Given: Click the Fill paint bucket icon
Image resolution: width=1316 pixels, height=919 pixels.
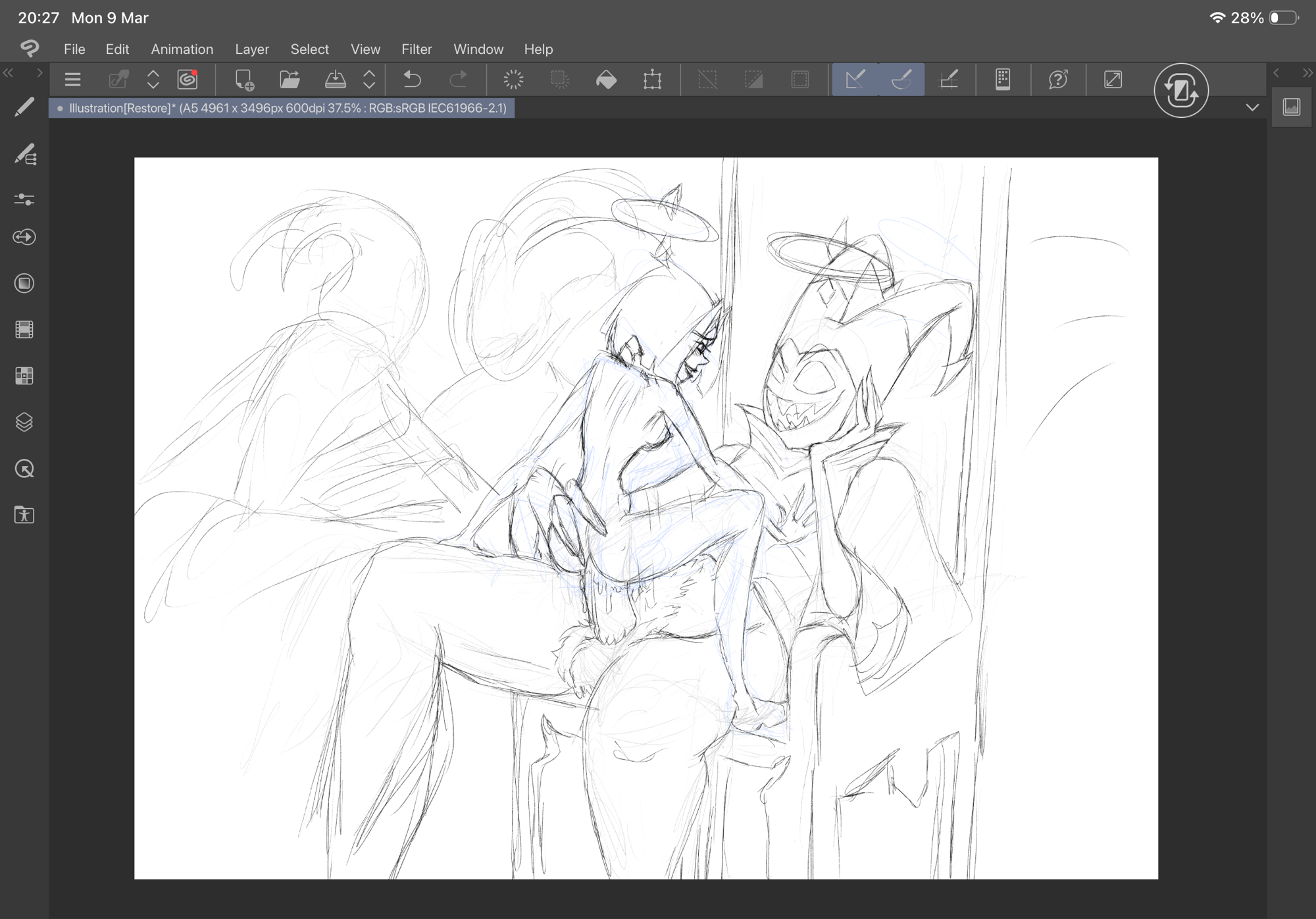Looking at the screenshot, I should click(606, 80).
